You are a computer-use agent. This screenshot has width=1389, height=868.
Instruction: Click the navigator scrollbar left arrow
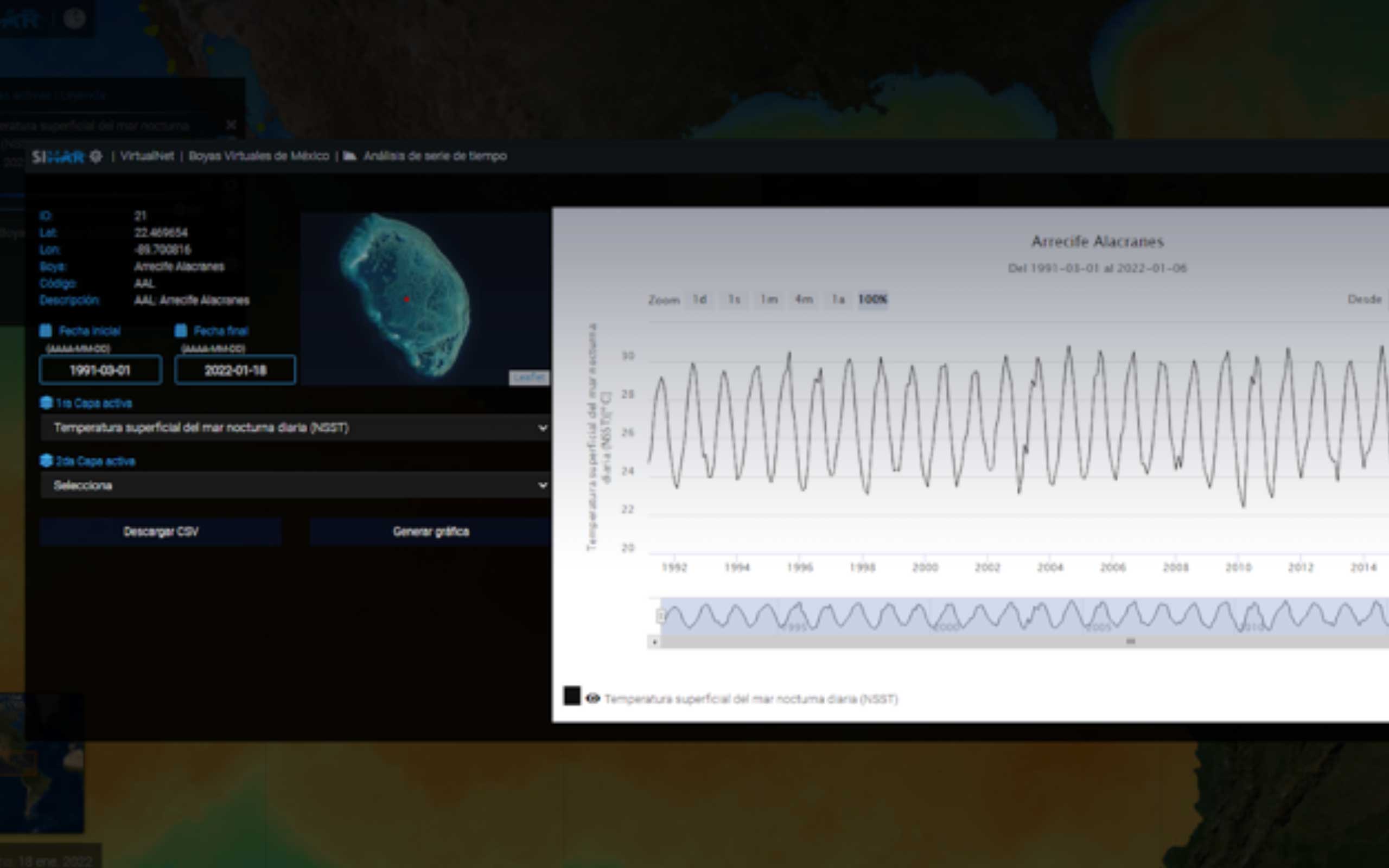point(654,642)
